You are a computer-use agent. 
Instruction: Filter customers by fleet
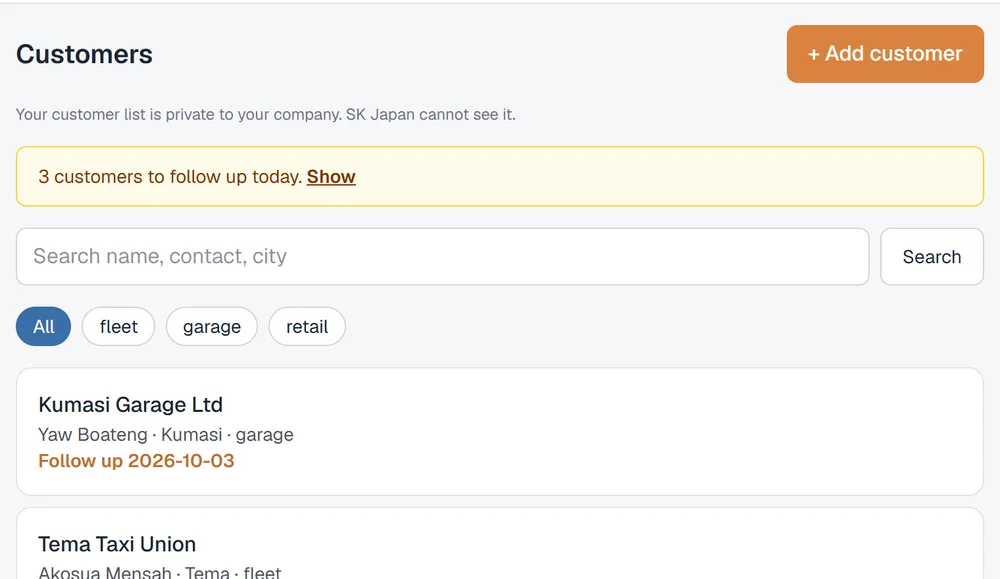(x=119, y=326)
